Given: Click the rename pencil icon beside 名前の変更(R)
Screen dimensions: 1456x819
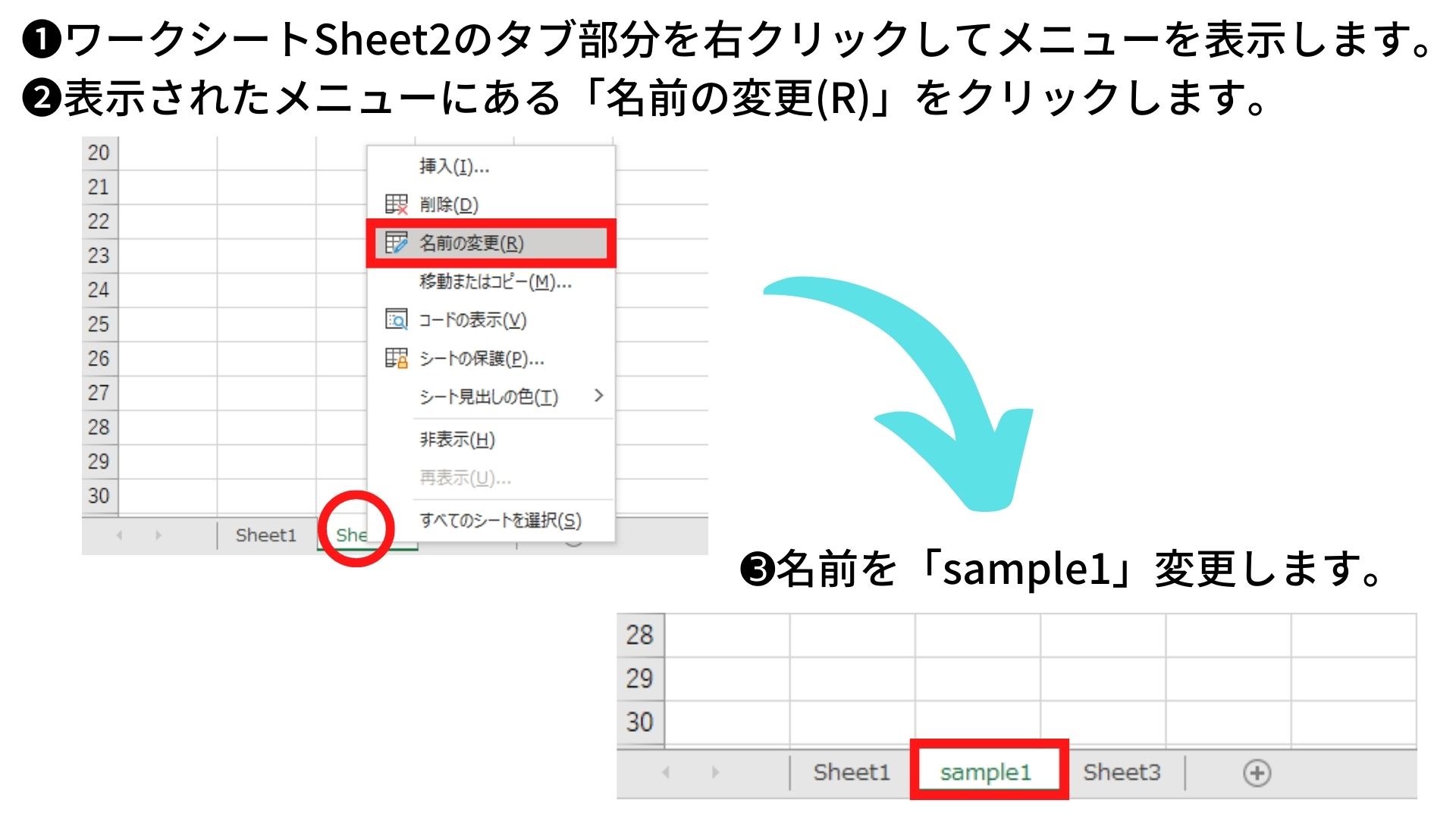Looking at the screenshot, I should coord(396,244).
